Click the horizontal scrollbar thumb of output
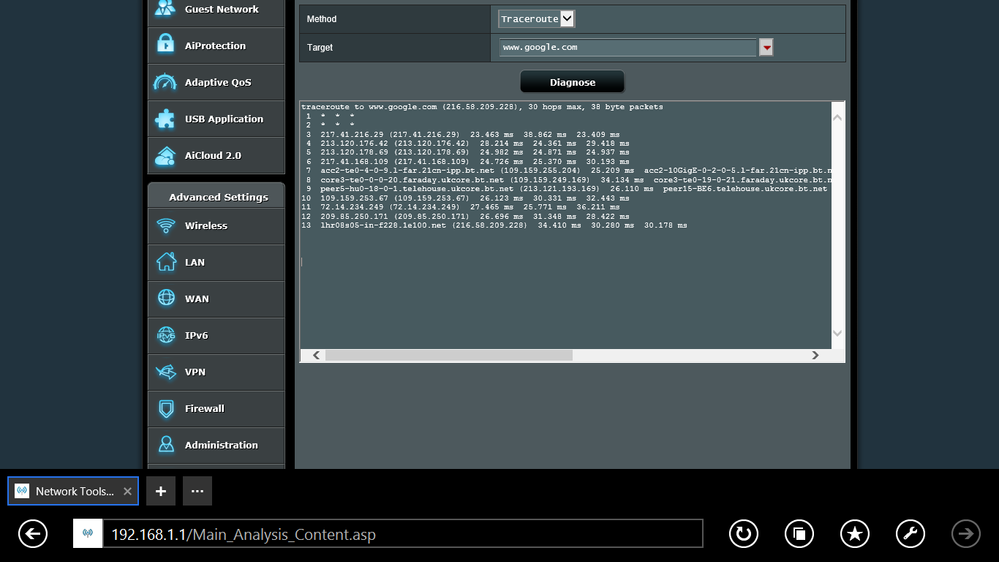This screenshot has width=999, height=562. coord(449,356)
